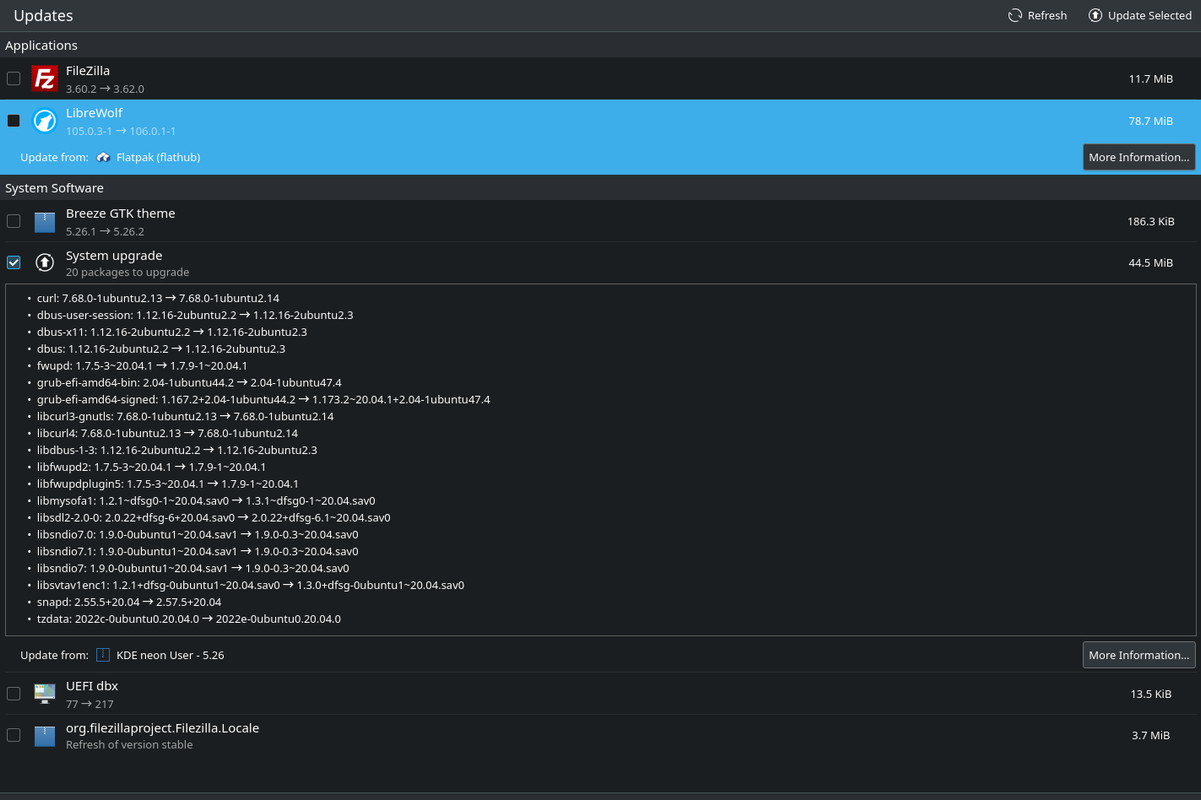Image resolution: width=1201 pixels, height=800 pixels.
Task: Click the Refresh of version stable text
Action: pyautogui.click(x=129, y=745)
